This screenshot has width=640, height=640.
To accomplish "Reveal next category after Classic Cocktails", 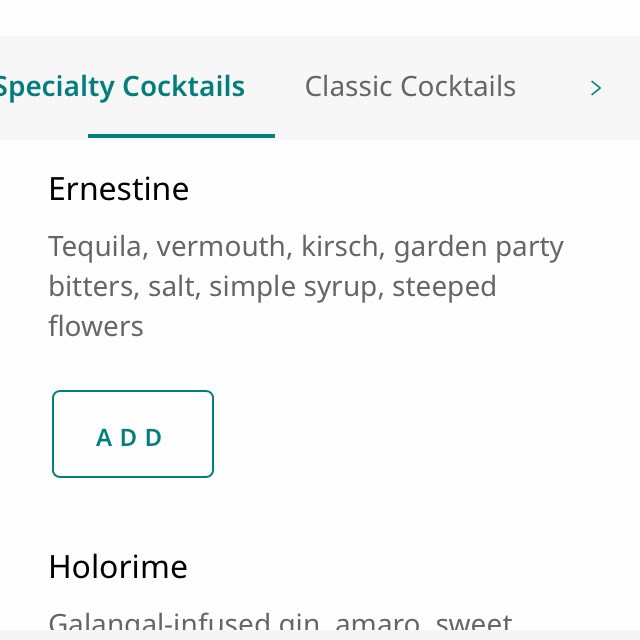I will point(596,88).
